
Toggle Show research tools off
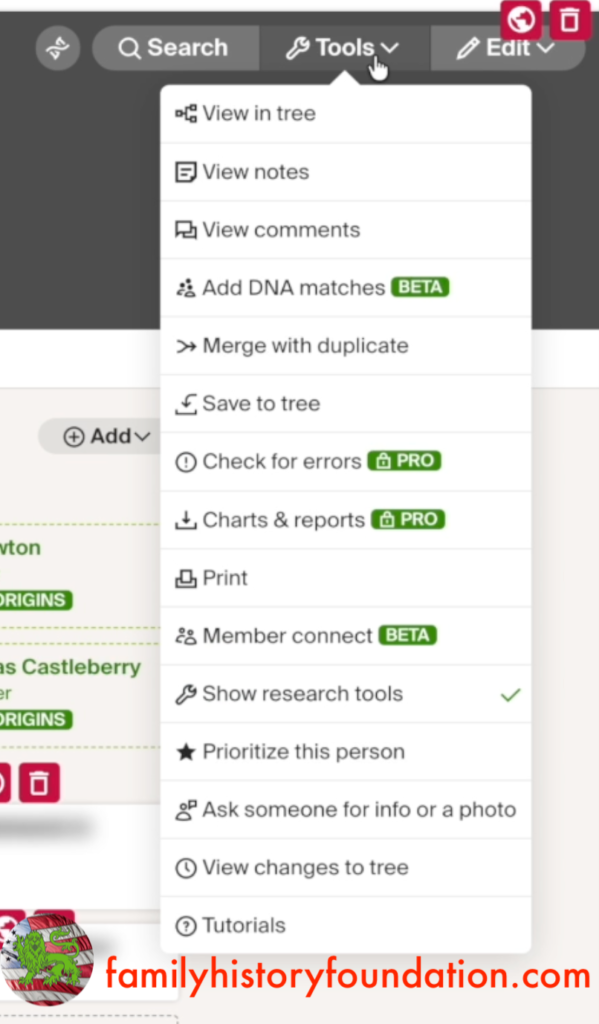coord(302,693)
